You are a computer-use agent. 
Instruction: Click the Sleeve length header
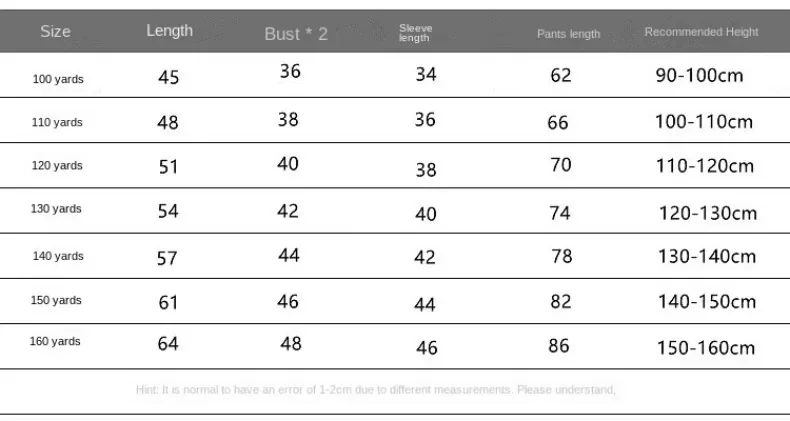point(416,33)
